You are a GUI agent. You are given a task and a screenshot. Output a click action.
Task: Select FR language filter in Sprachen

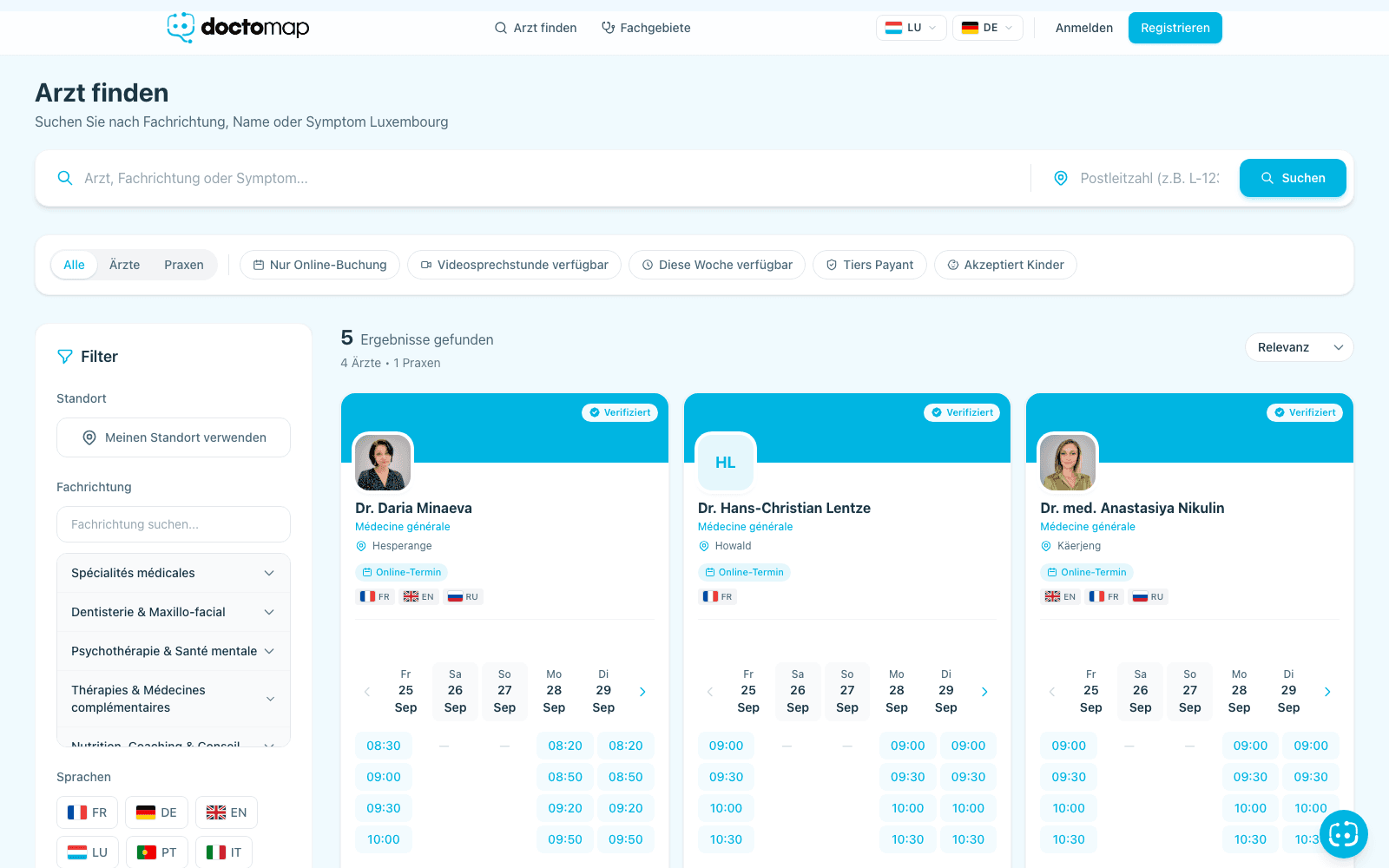tap(87, 812)
